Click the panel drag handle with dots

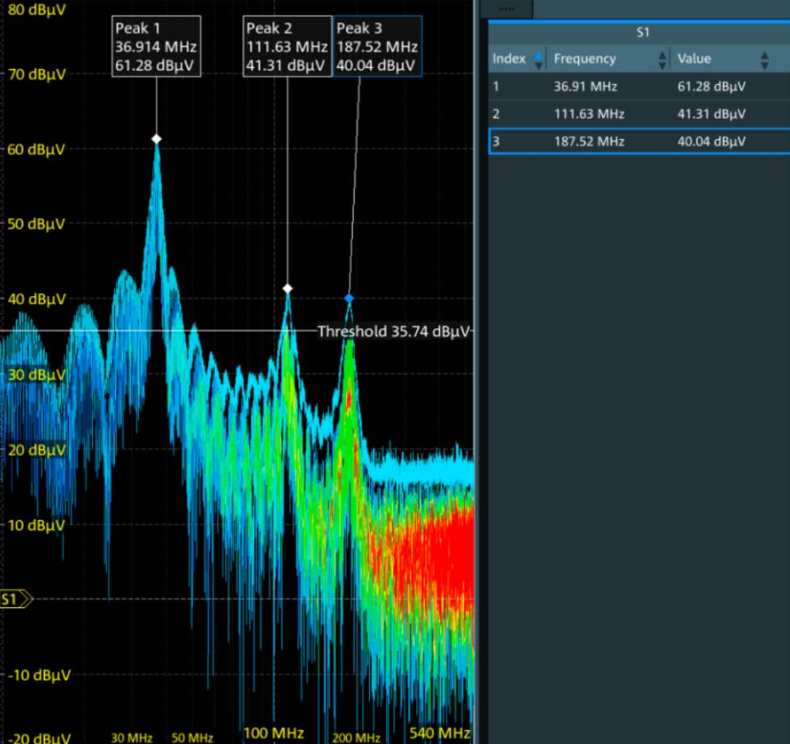tap(506, 9)
